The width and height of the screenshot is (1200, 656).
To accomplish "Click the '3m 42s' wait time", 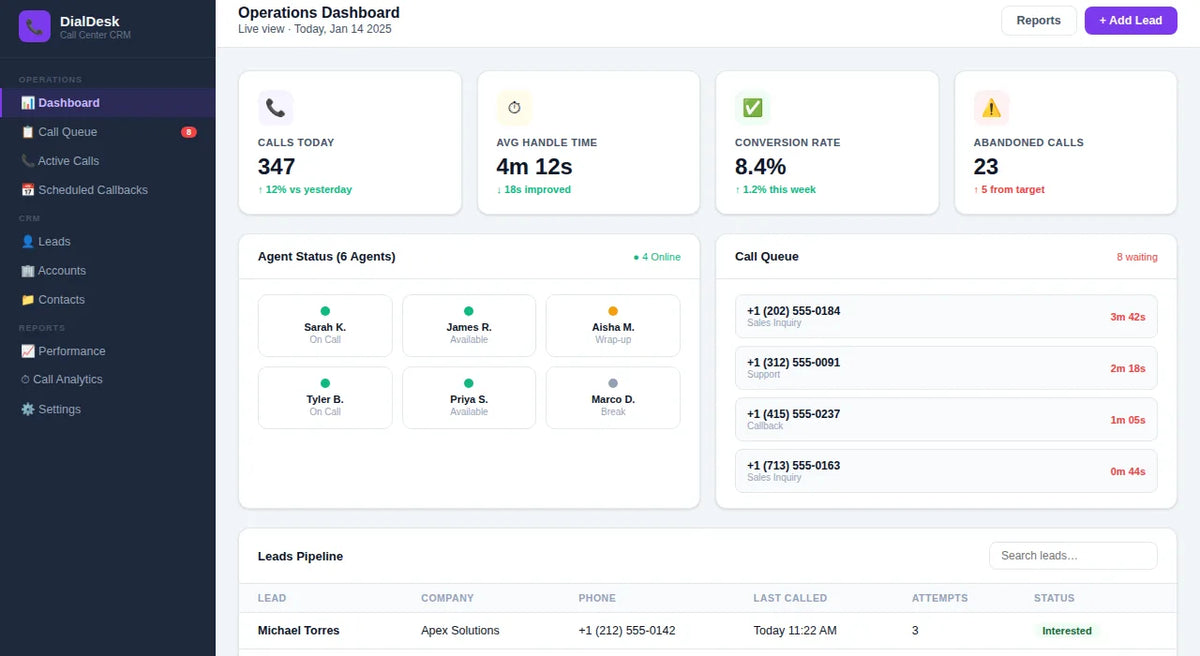I will click(1128, 317).
